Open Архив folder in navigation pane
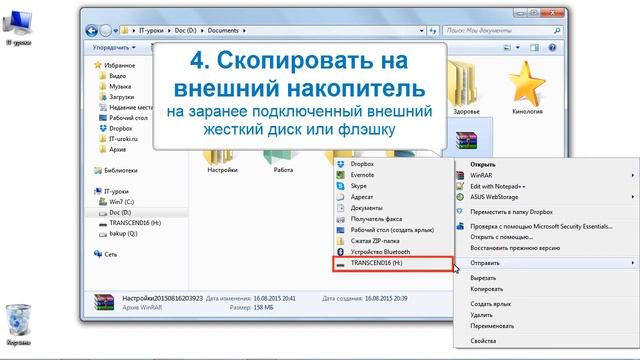640x360 pixels. point(113,150)
